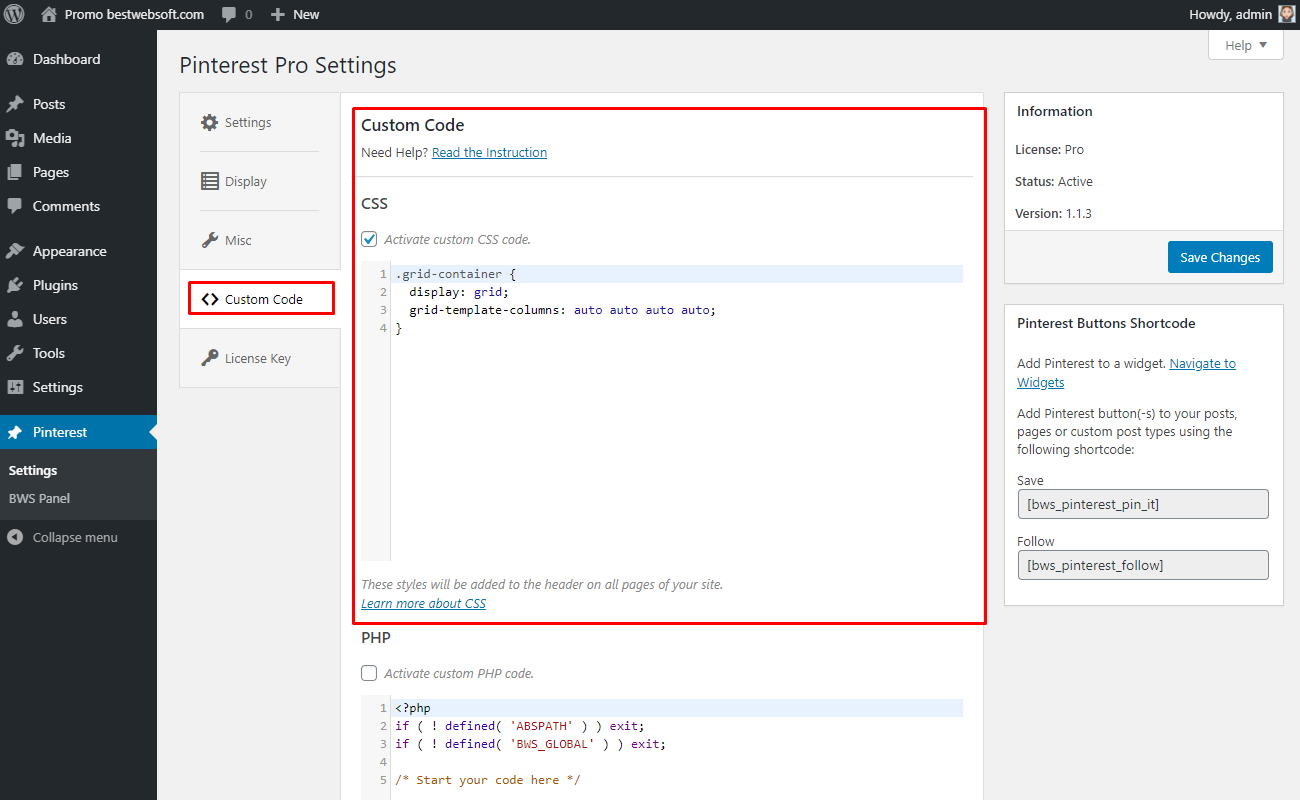The image size is (1300, 800).
Task: Click the Tools wrench icon in sidebar
Action: (15, 353)
